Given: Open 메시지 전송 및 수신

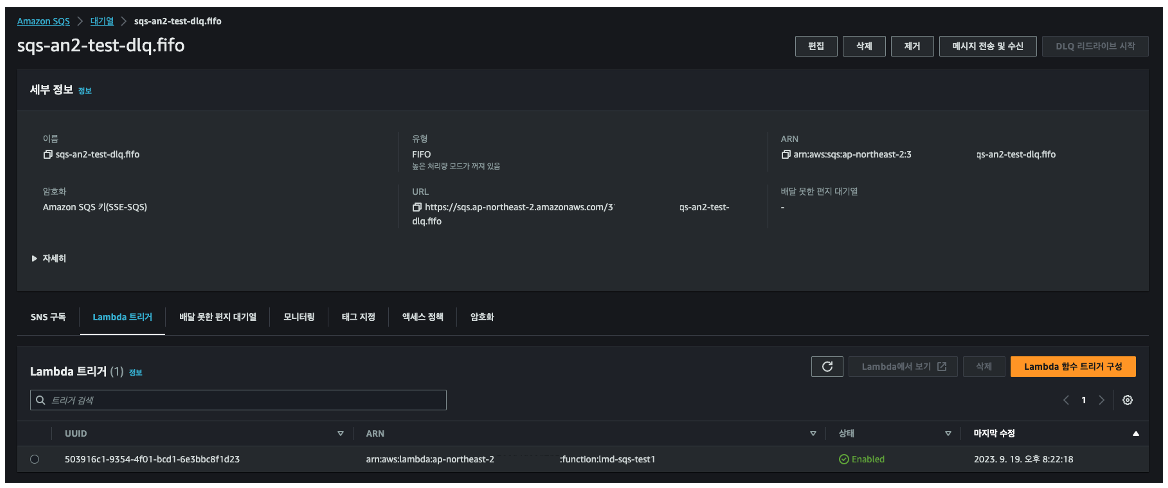Looking at the screenshot, I should click(x=988, y=46).
